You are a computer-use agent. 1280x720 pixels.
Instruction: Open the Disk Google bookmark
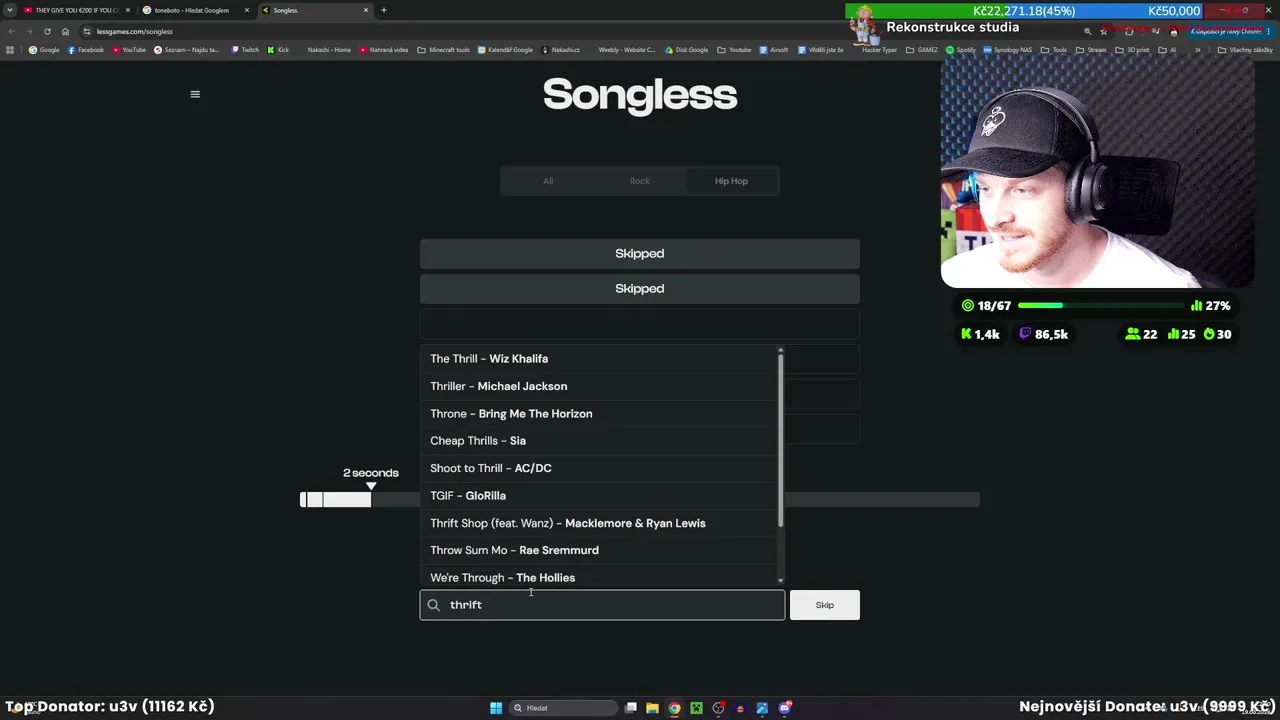tap(686, 50)
